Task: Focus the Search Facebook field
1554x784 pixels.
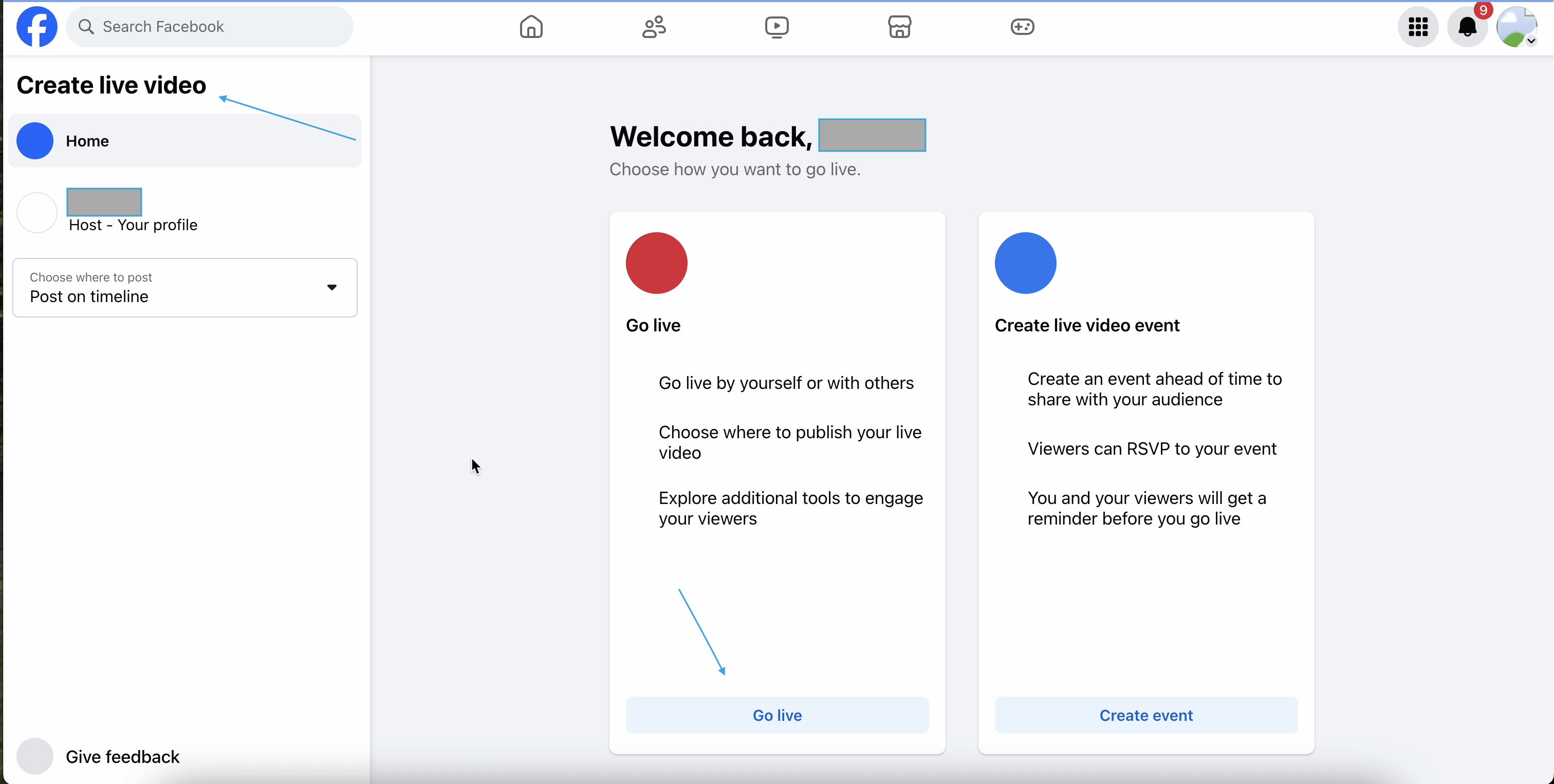Action: pyautogui.click(x=209, y=27)
